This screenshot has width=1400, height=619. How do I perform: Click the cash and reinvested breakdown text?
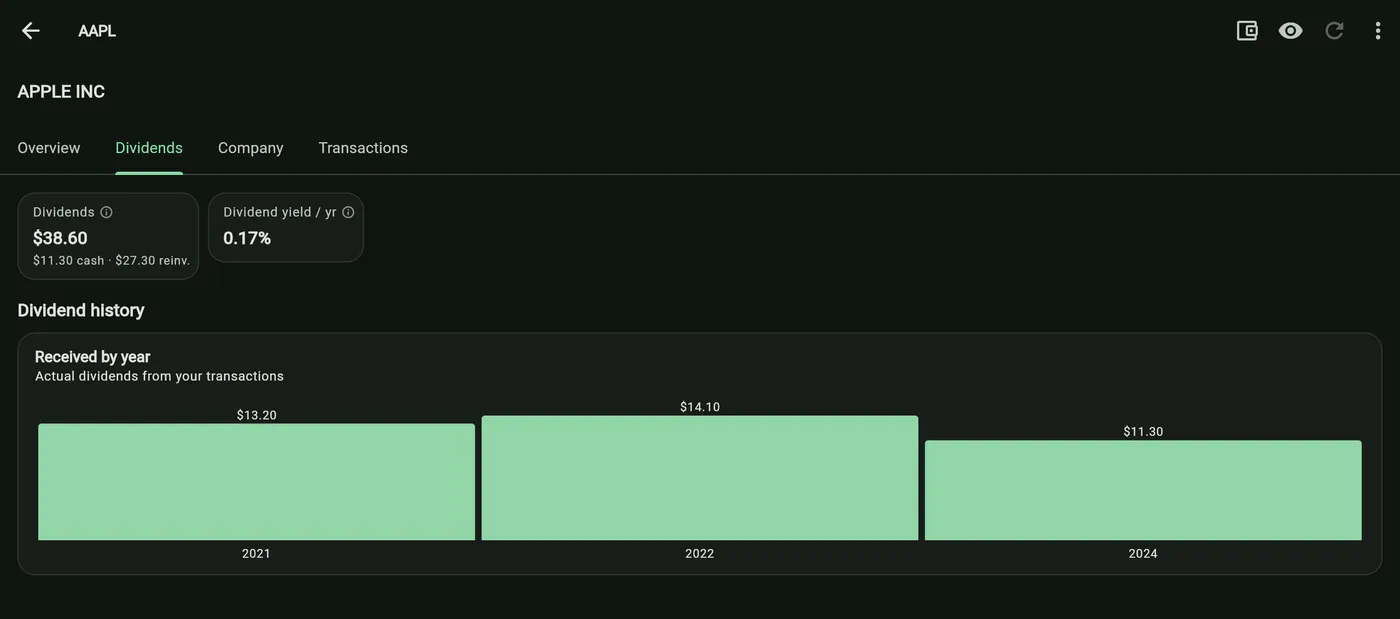[111, 261]
